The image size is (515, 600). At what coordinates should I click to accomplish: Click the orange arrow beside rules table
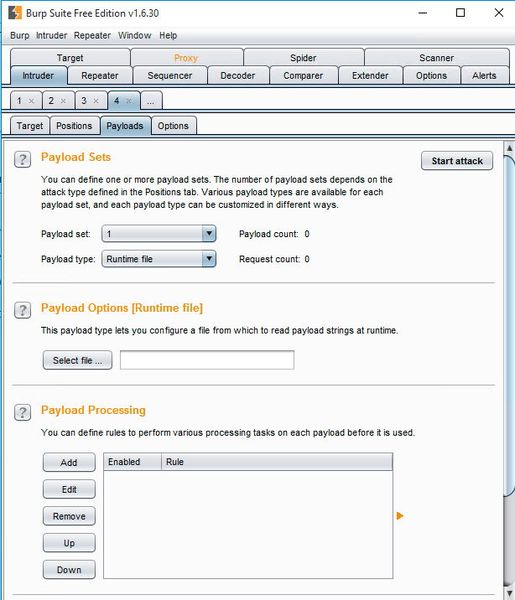pyautogui.click(x=400, y=516)
